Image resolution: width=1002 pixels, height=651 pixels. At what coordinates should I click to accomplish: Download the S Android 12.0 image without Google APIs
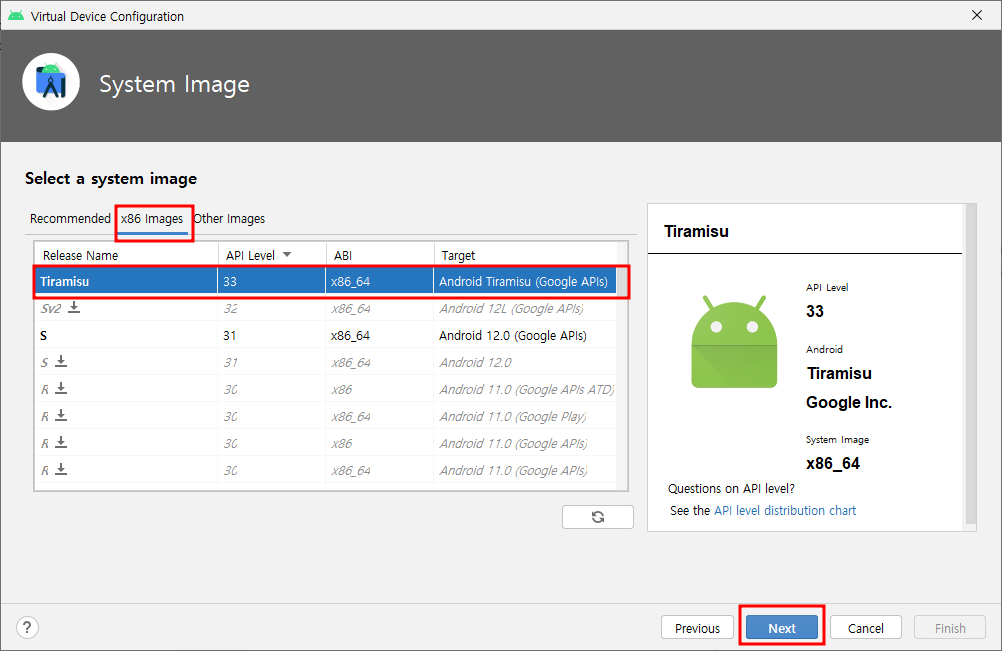coord(61,361)
